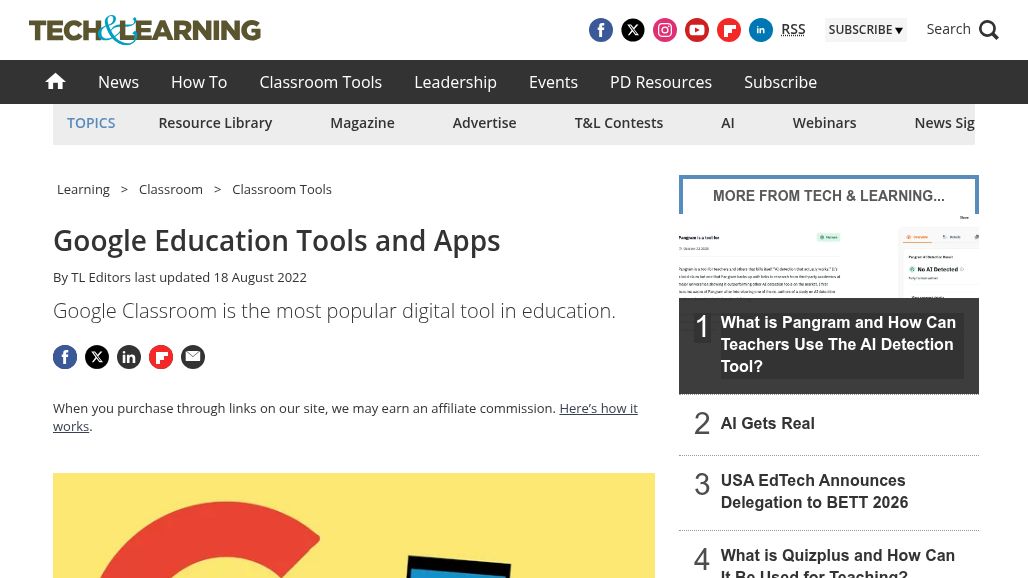1028x578 pixels.
Task: Share article via email icon
Action: (x=193, y=357)
